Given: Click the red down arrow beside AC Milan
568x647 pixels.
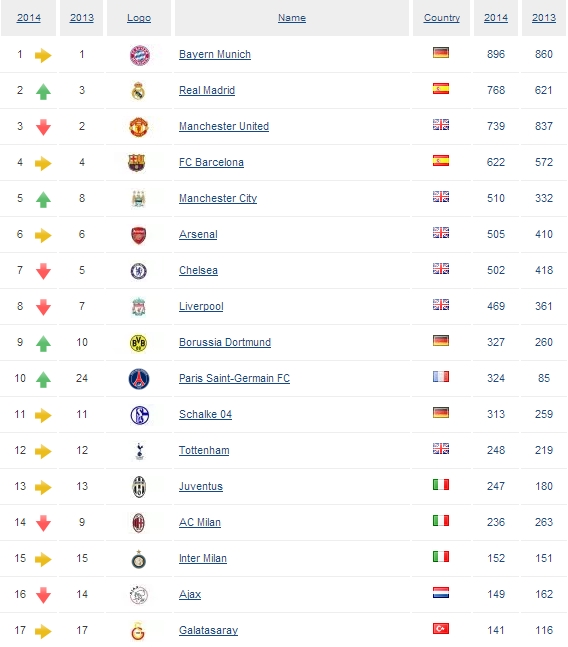Looking at the screenshot, I should click(x=43, y=523).
